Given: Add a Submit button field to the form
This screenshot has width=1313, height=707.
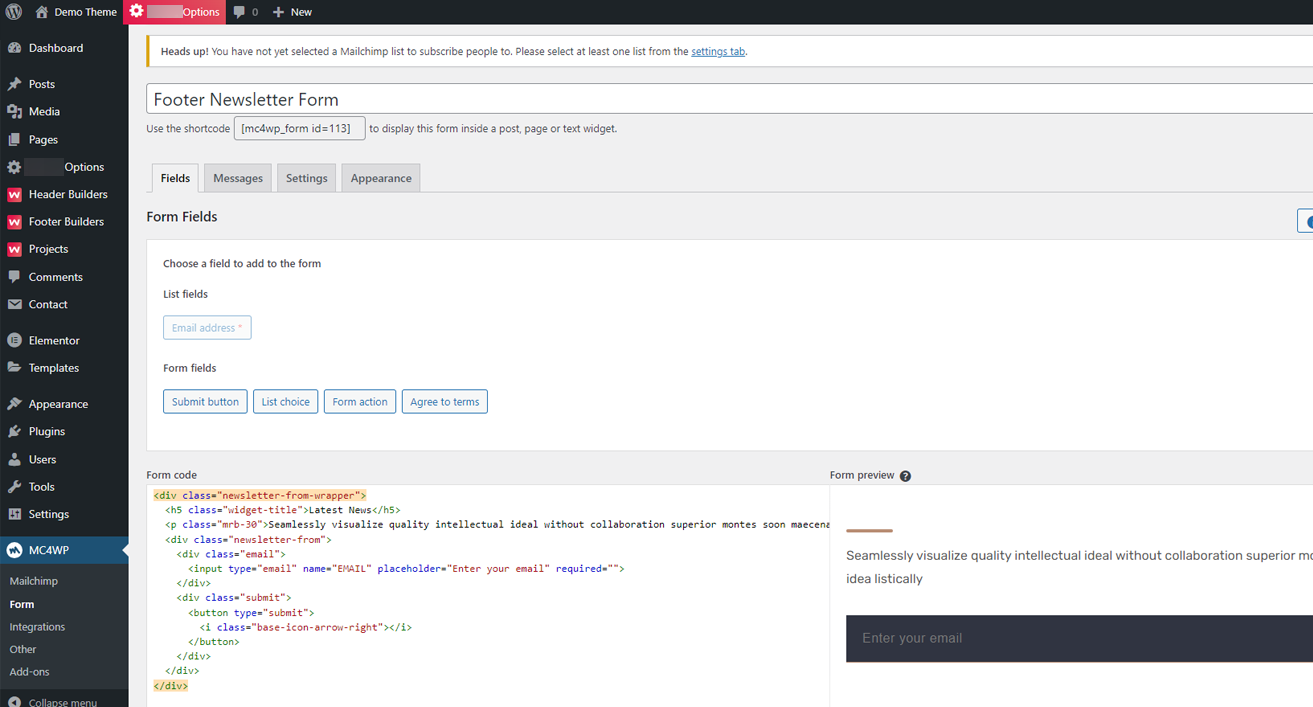Looking at the screenshot, I should 205,401.
